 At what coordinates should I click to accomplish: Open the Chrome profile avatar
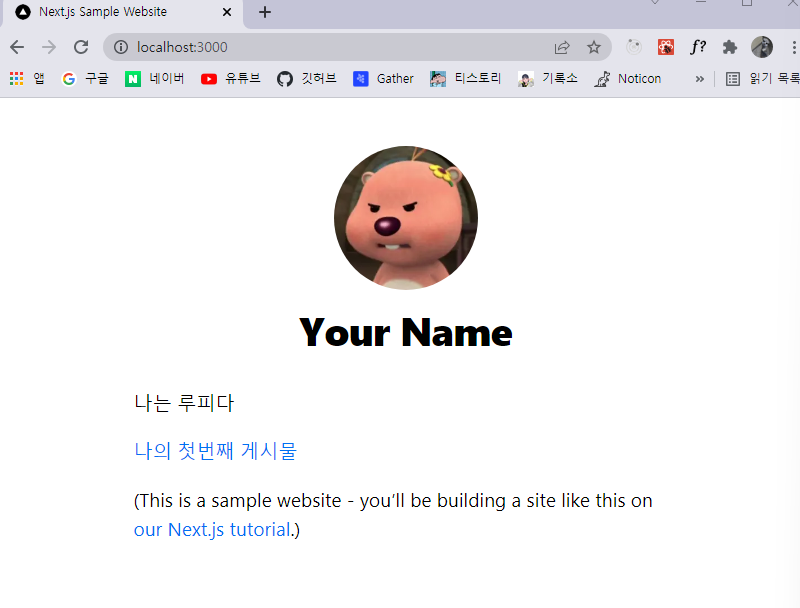point(762,47)
